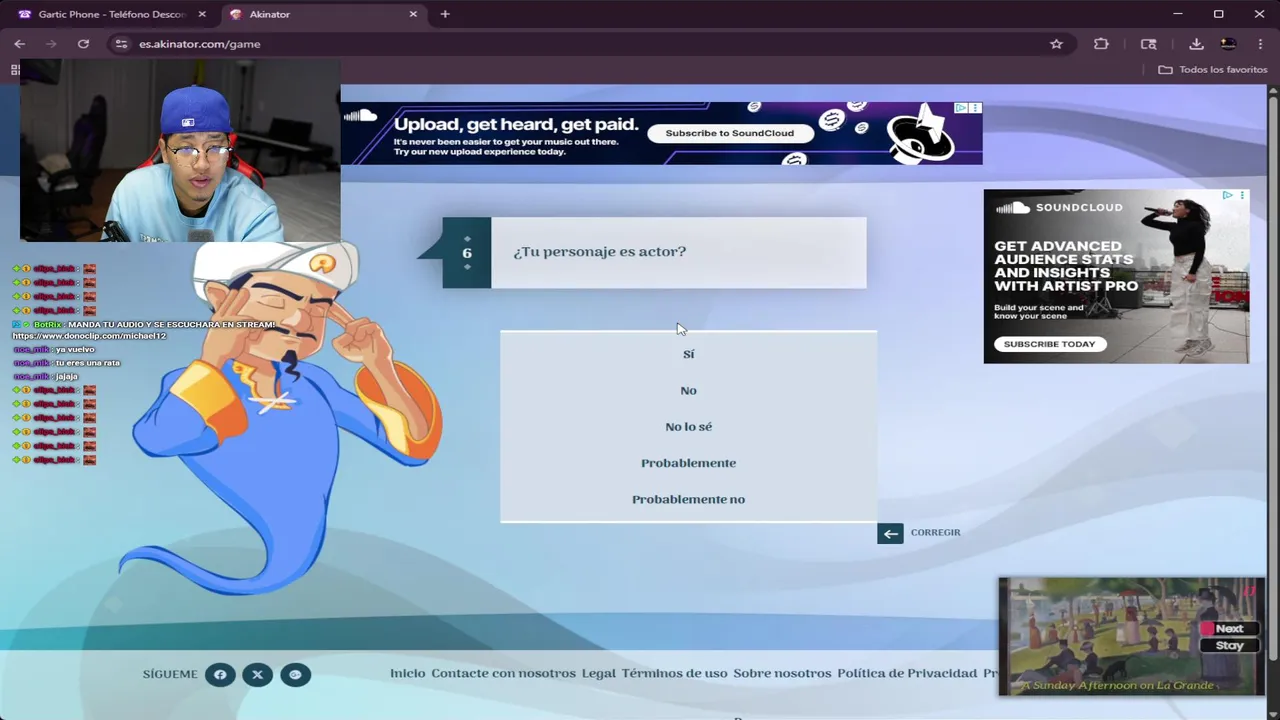Select the No lo sé answer

688,427
